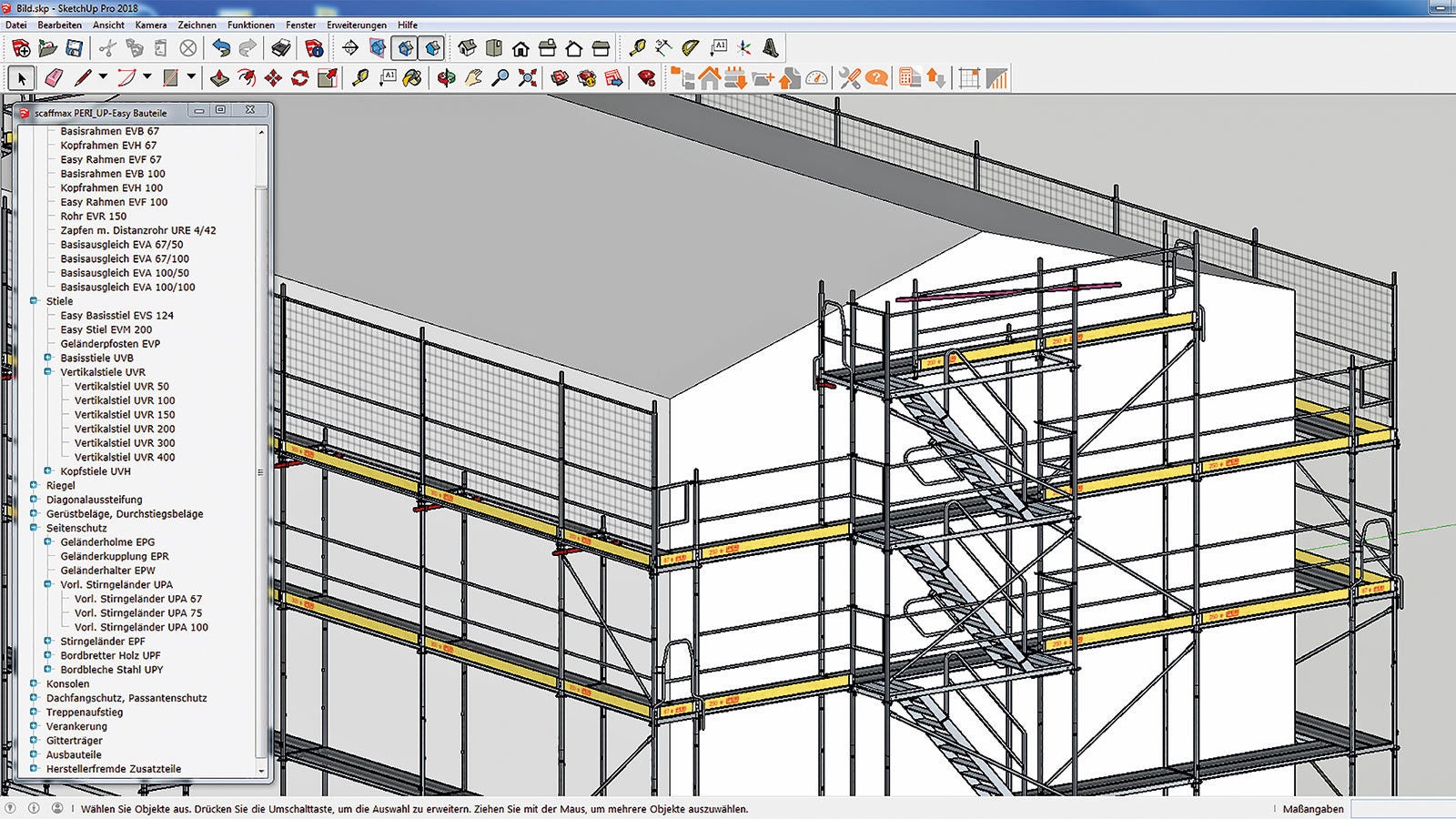This screenshot has width=1456, height=819.
Task: Toggle the shaded with textures style
Action: 432,48
